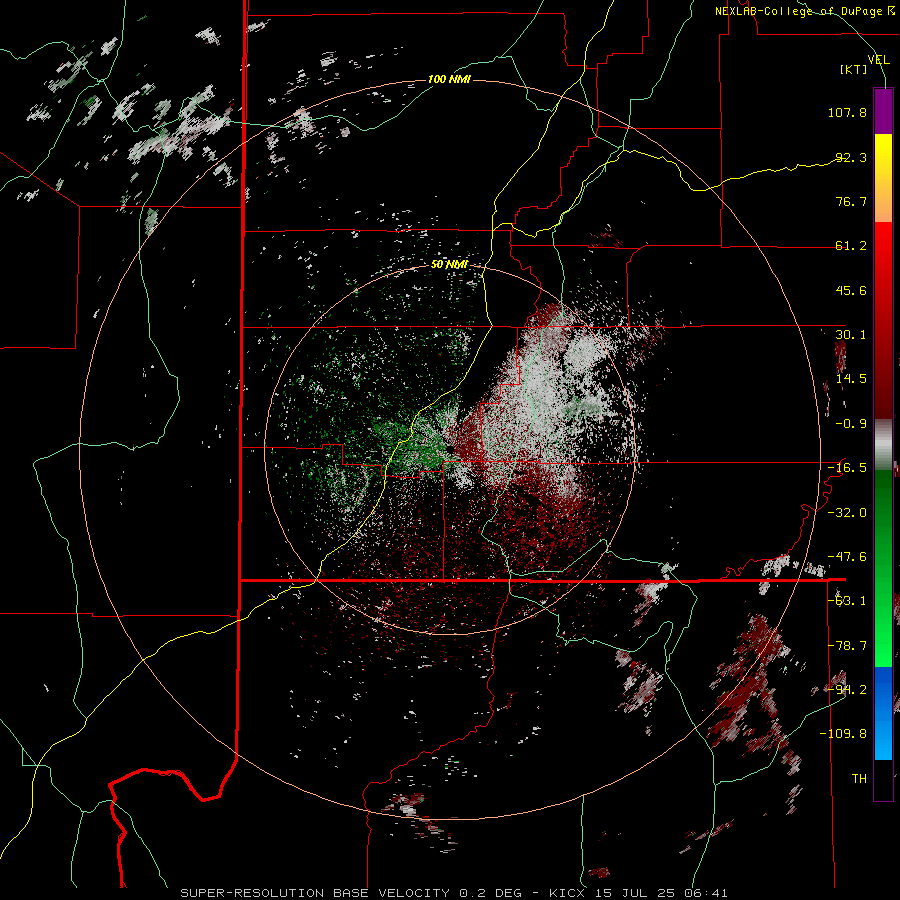The image size is (900, 900).
Task: Pick the purple segment of the color bar
Action: click(x=883, y=111)
